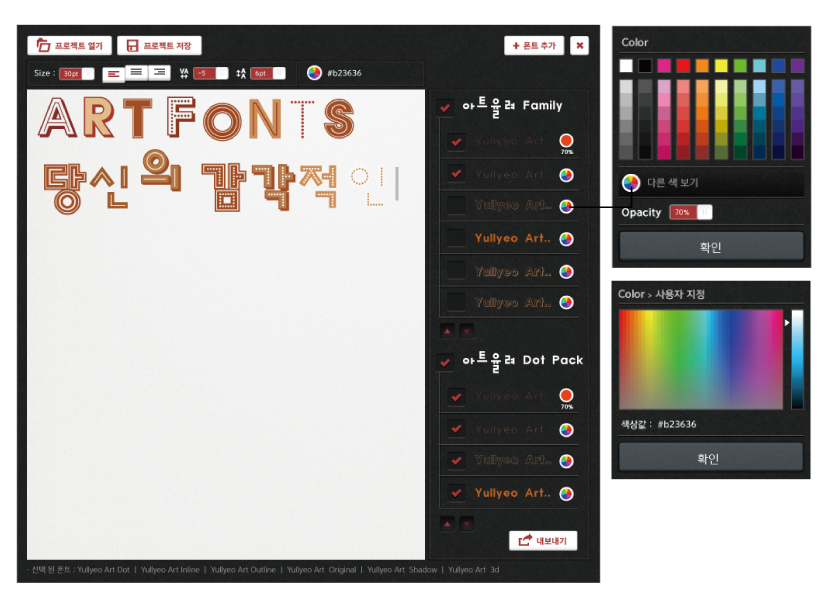This screenshot has height=596, width=818.
Task: Click the 프로젝트 열기 open project button
Action: 69,46
